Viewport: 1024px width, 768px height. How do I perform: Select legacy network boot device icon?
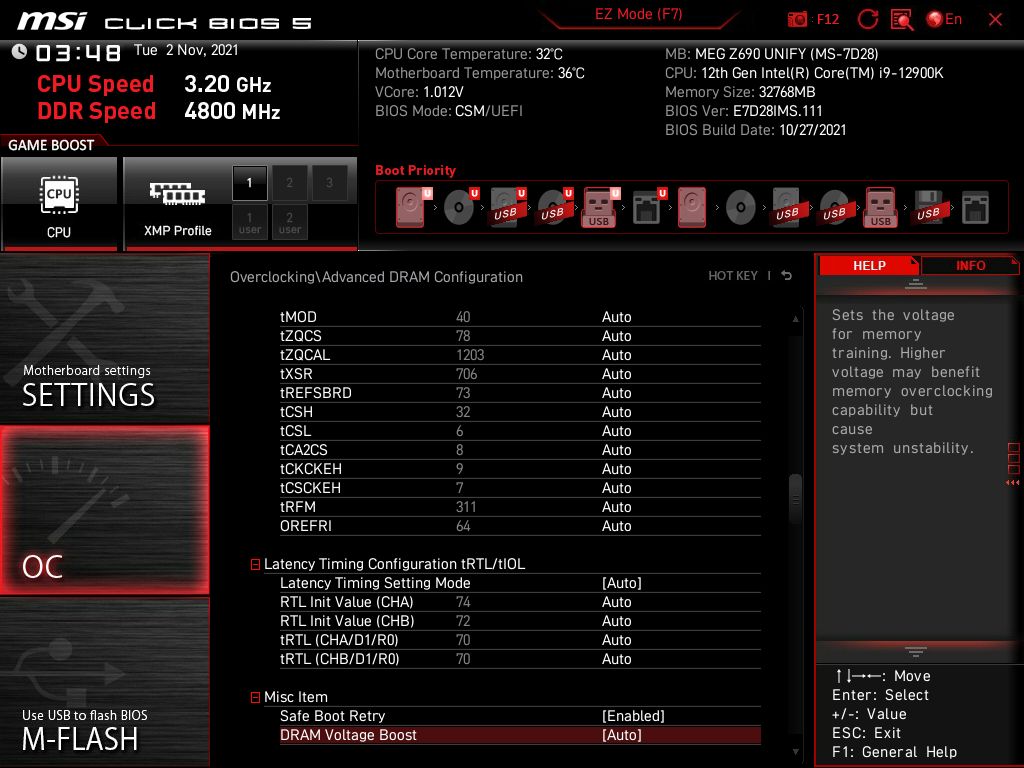tap(975, 208)
